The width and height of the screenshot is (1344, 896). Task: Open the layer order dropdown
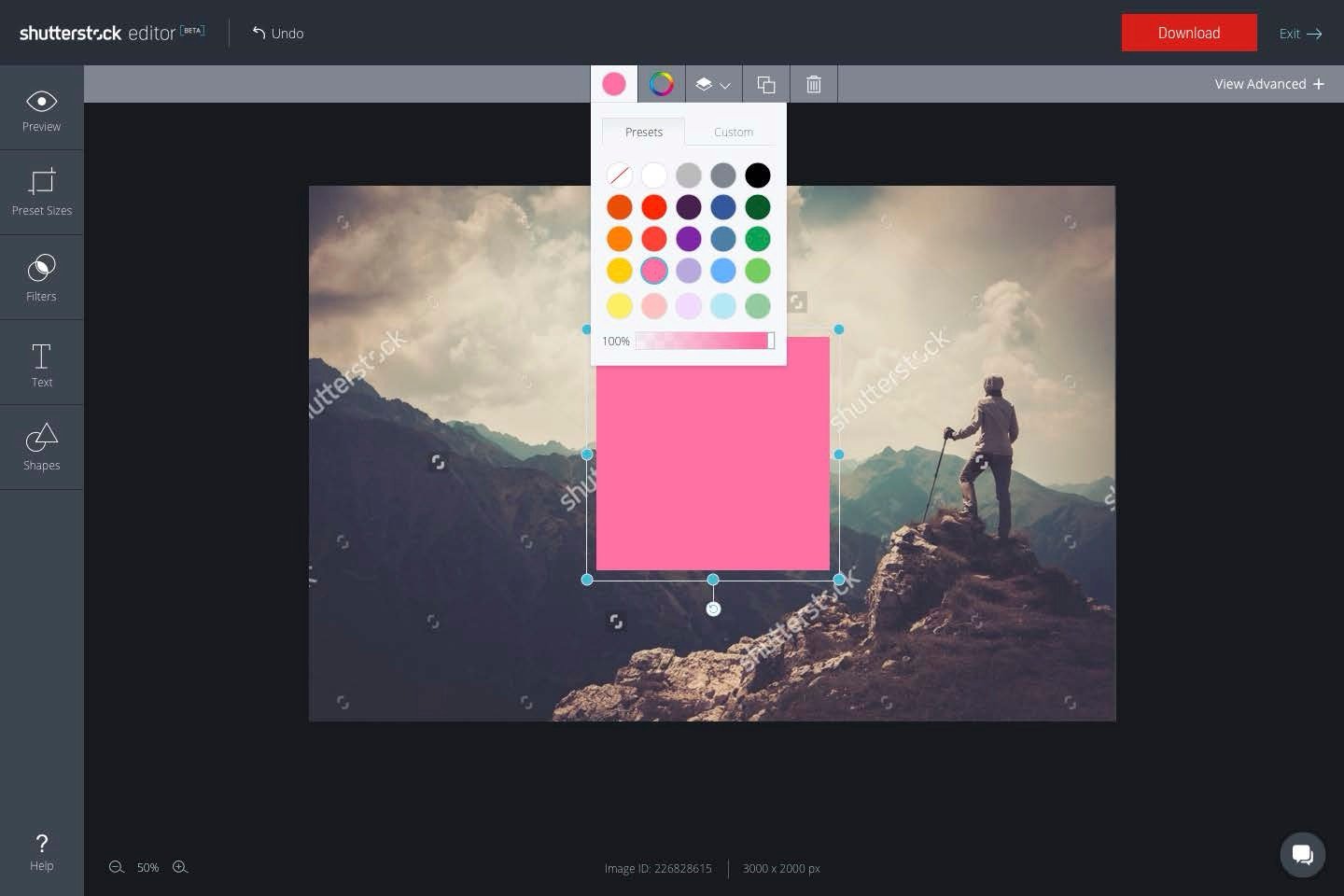[x=713, y=84]
